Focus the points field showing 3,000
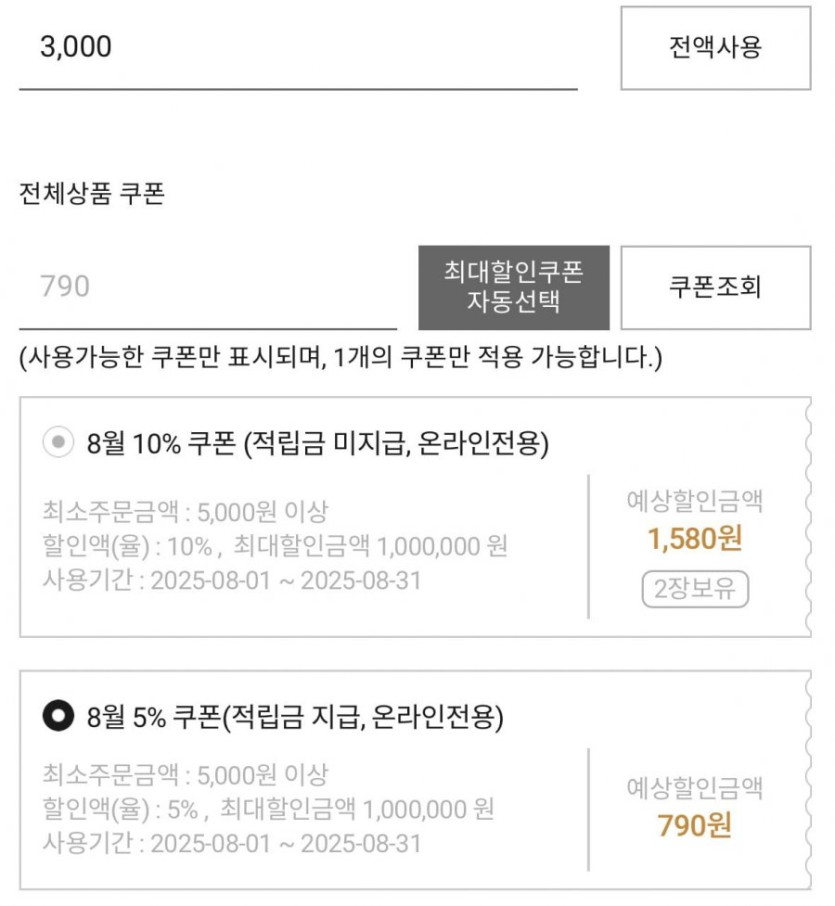The image size is (835, 906). (x=298, y=48)
